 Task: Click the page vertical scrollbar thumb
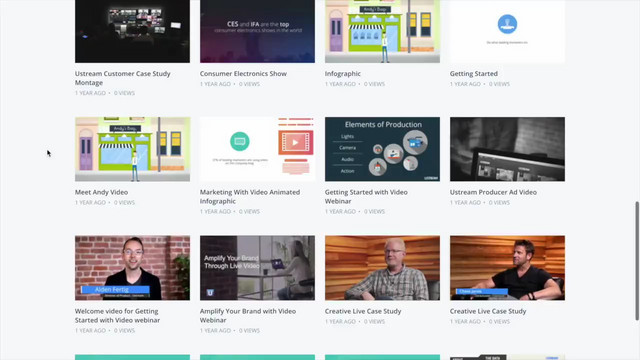[x=637, y=261]
